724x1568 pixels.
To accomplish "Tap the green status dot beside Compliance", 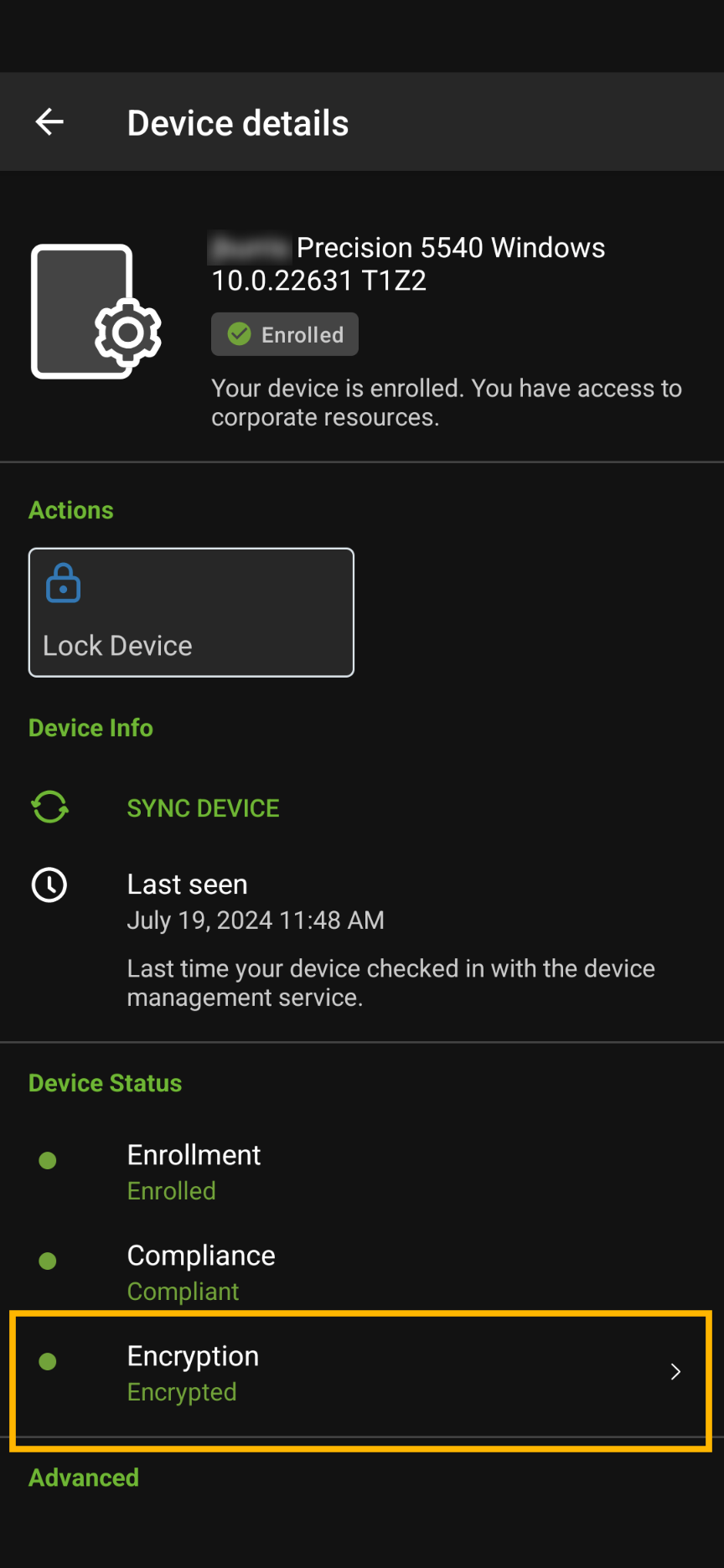I will tap(48, 1261).
